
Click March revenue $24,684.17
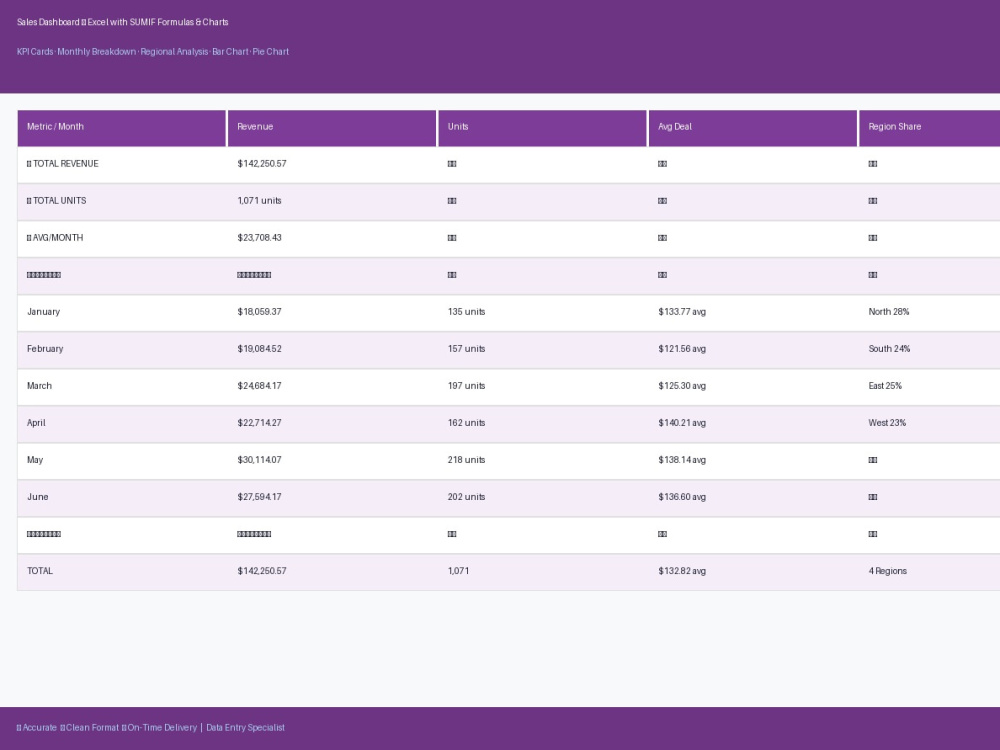[x=332, y=386]
